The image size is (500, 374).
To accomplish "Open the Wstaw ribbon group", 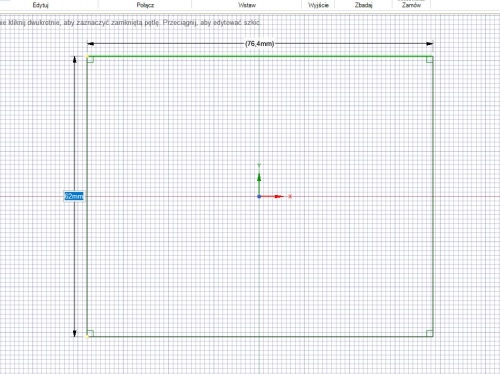I will 247,5.
